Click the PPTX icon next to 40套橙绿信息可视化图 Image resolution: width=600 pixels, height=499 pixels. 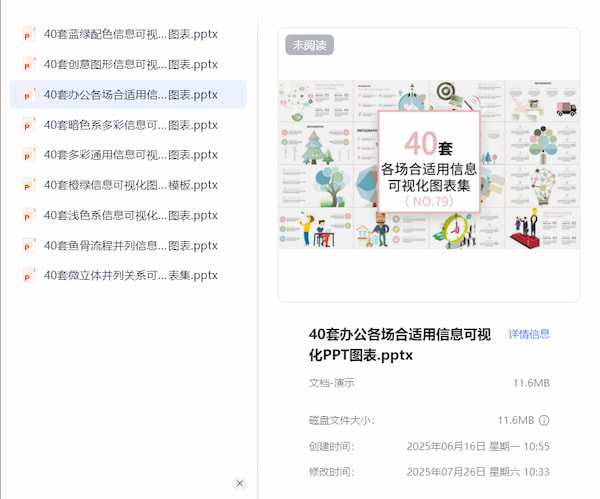[29, 185]
